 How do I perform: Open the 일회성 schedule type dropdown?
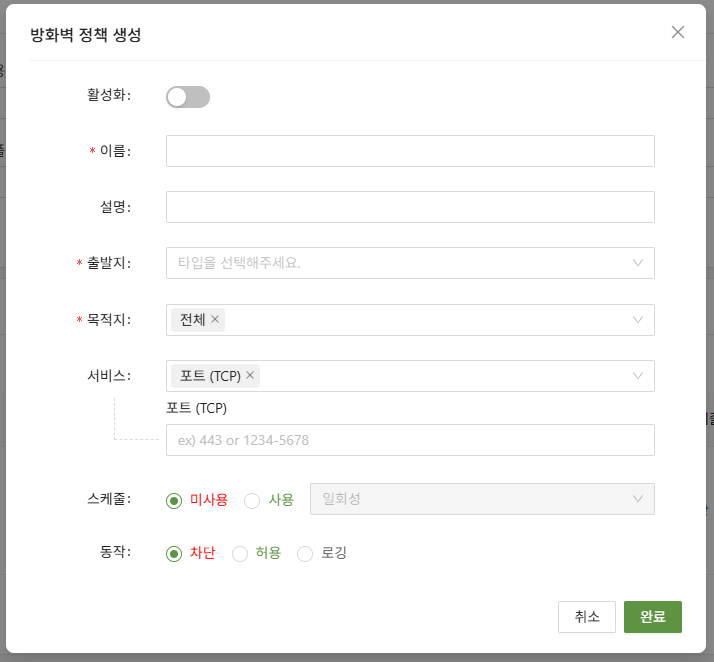pos(482,499)
